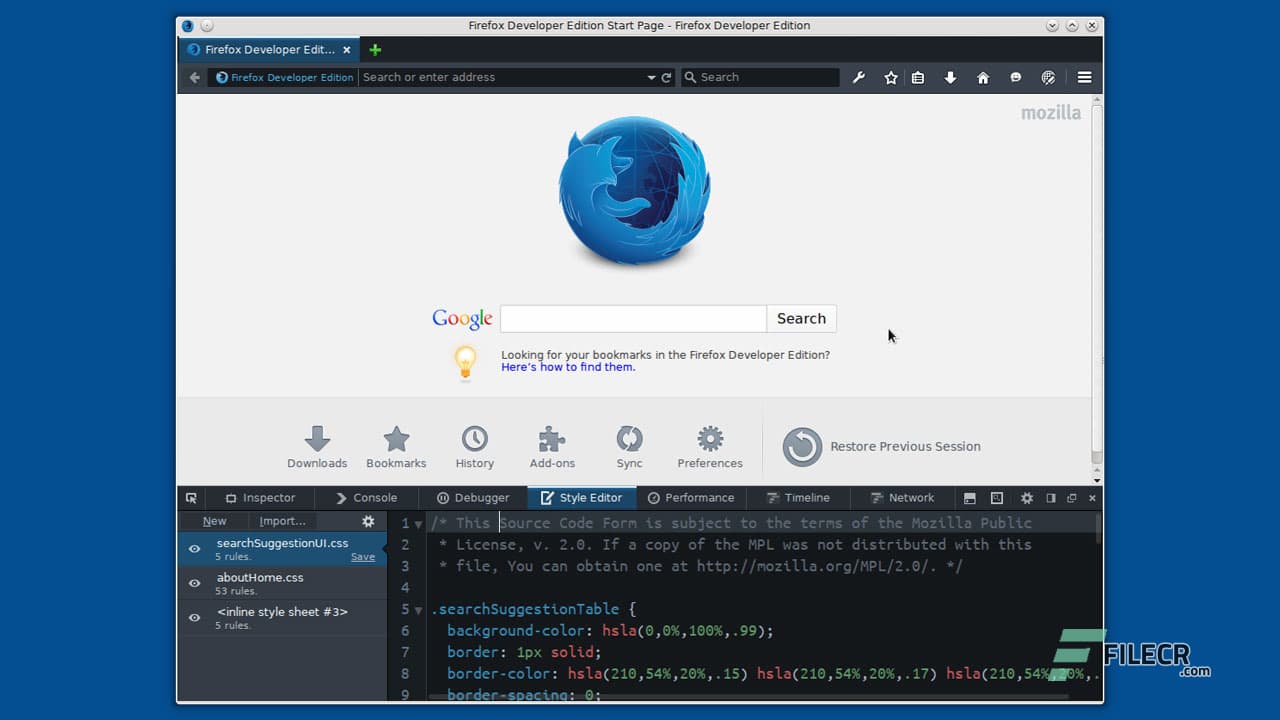Save the searchSuggestionUI.css stylesheet
Screen dimensions: 1280x720
[363, 556]
